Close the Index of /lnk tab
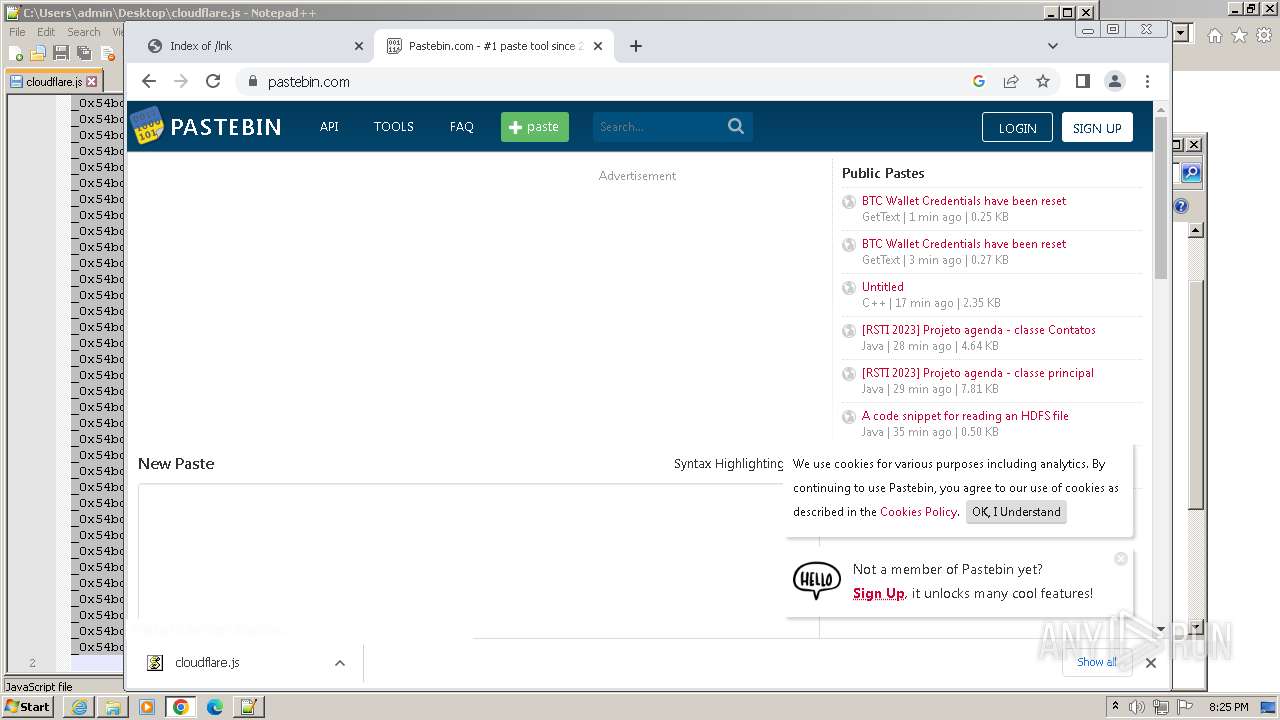 click(x=359, y=46)
